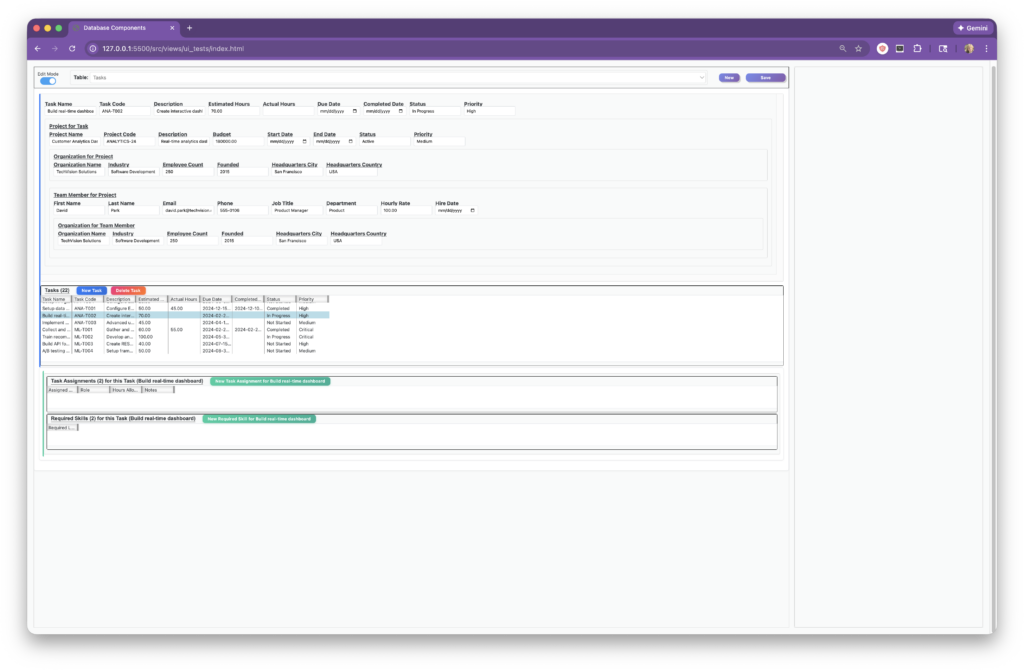Select the Database Components browser tab
The image size is (1024, 670).
118,28
